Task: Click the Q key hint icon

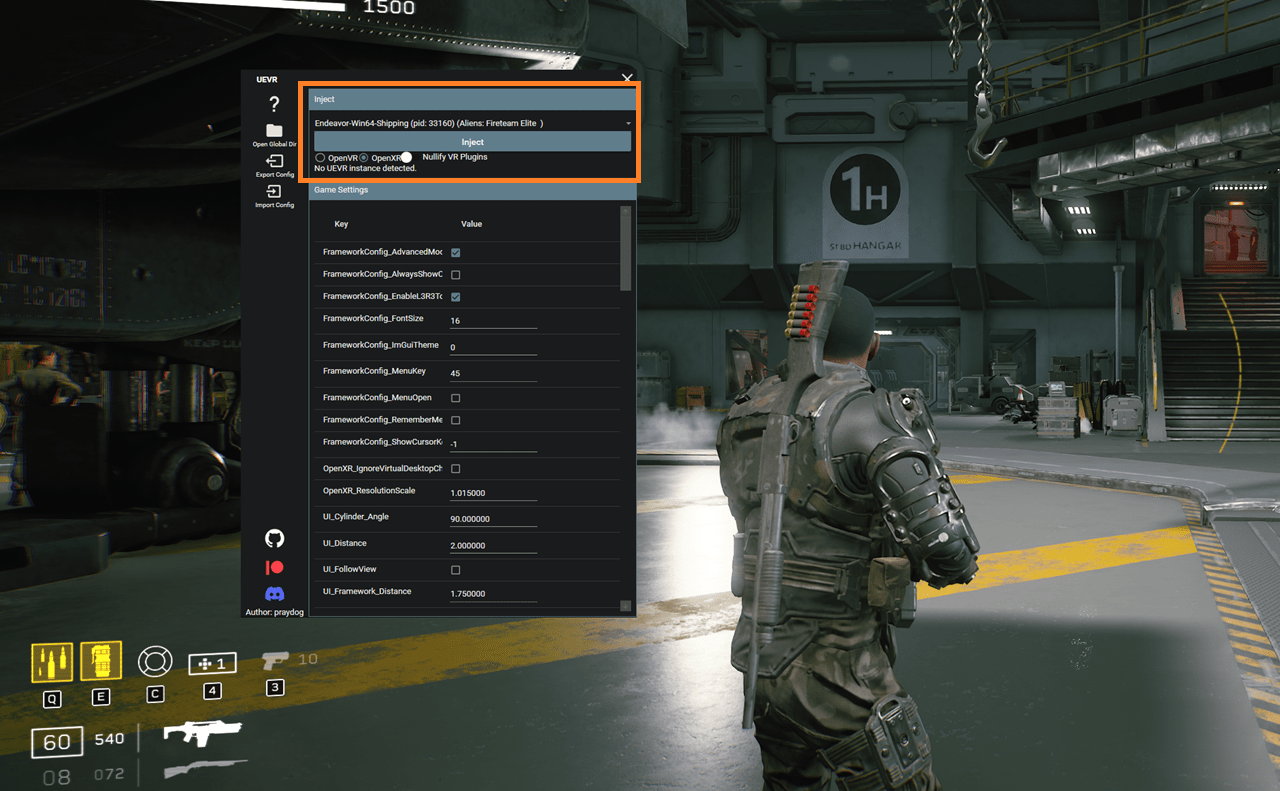Action: pos(52,697)
